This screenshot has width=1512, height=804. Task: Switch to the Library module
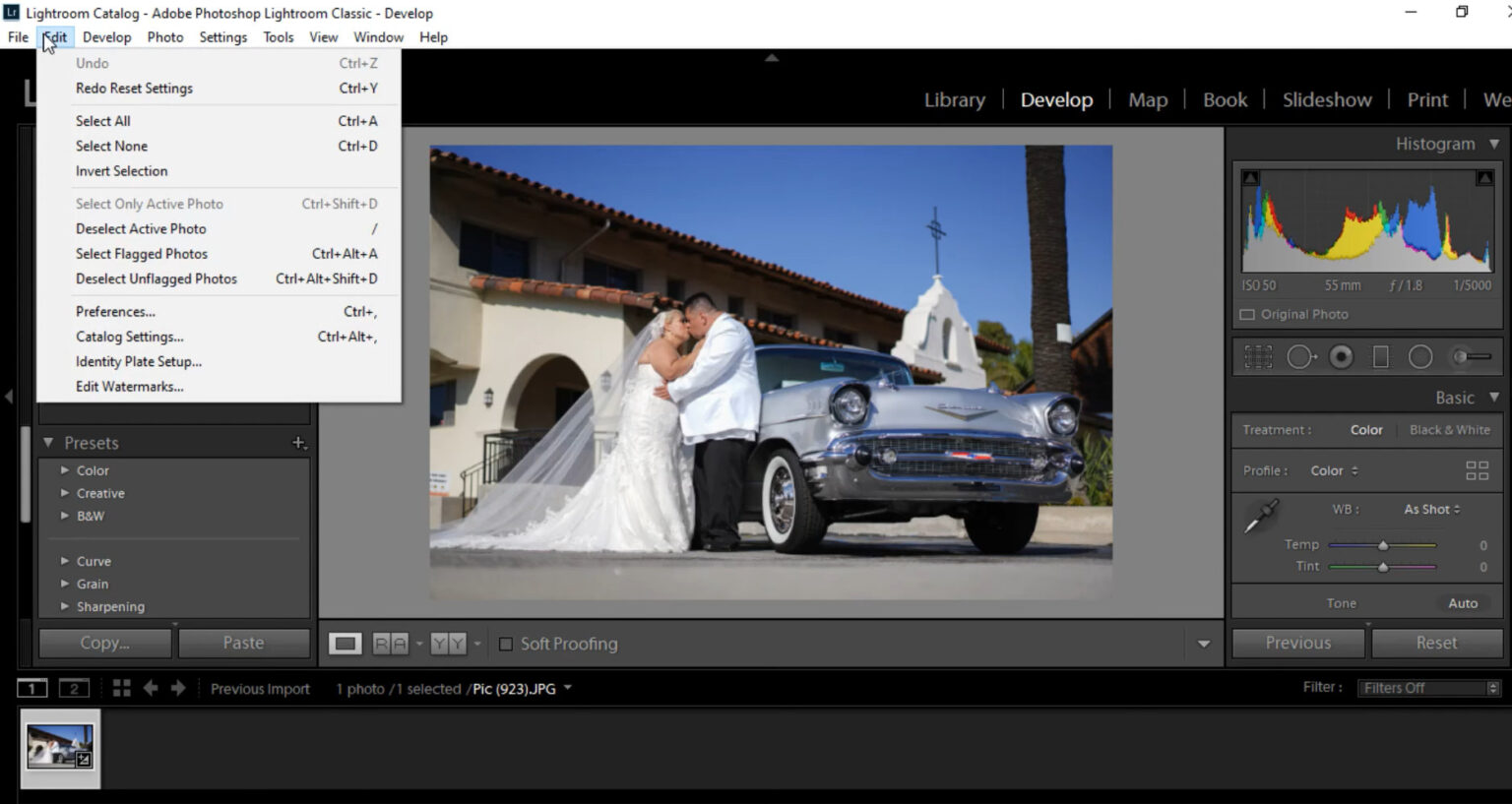pyautogui.click(x=953, y=99)
